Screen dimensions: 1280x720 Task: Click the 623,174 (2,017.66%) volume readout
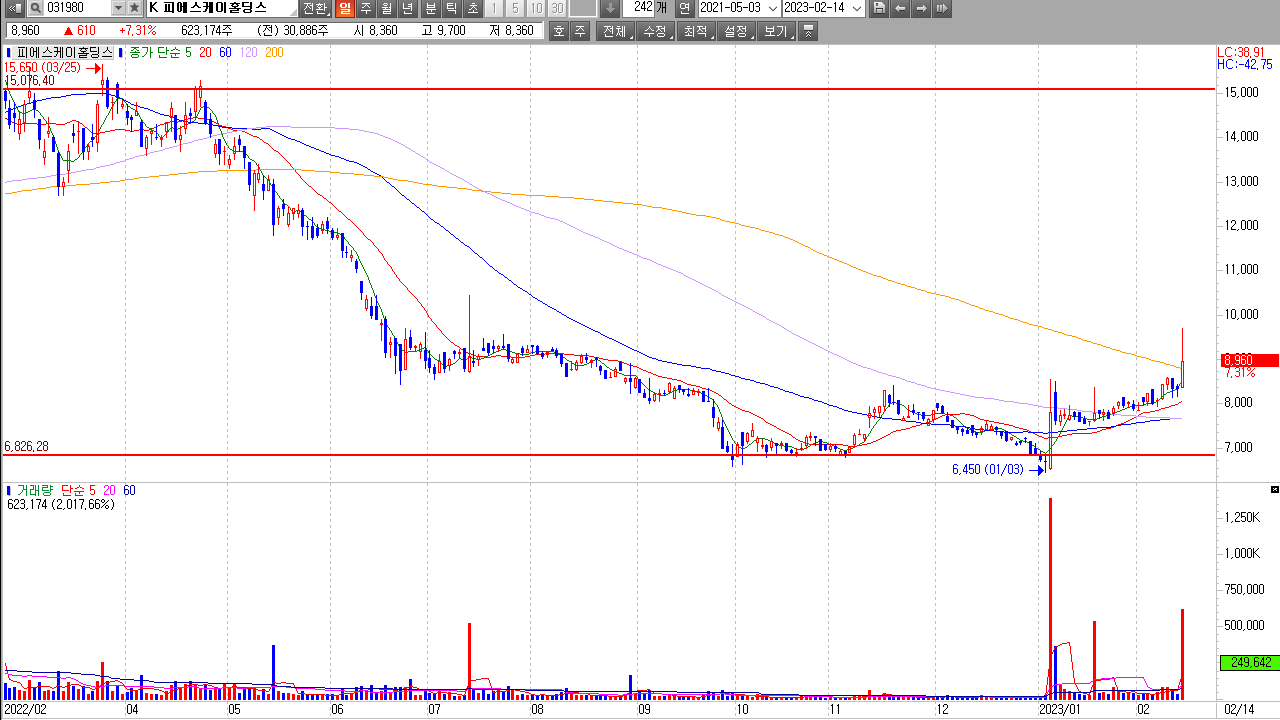[60, 504]
